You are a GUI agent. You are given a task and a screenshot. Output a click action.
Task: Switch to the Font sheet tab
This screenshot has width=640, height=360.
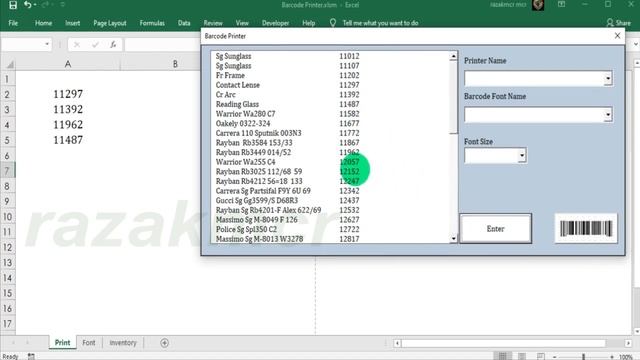click(x=89, y=343)
